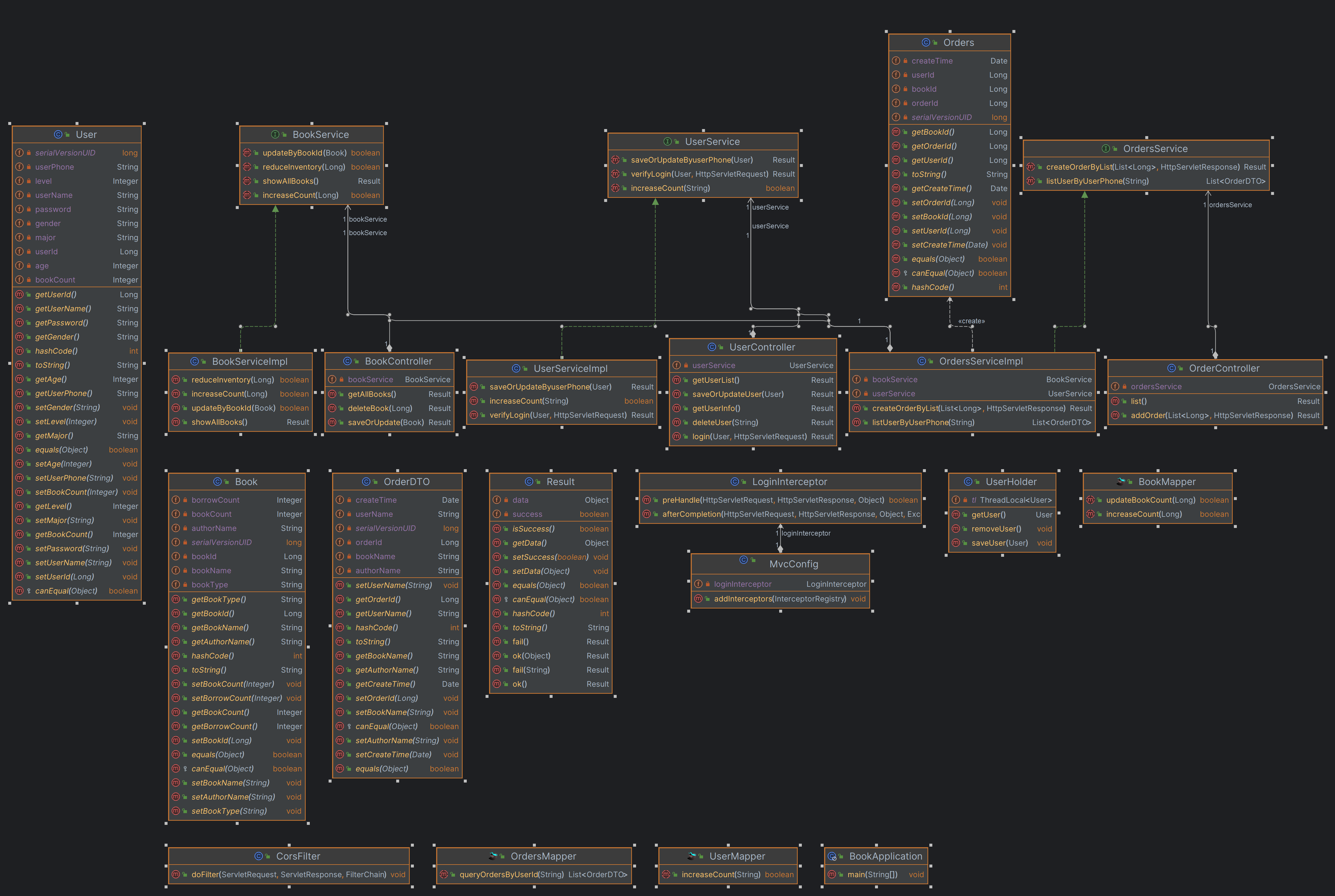
Task: Click the method icon beside preHandle in LoginInterceptor
Action: (x=647, y=500)
